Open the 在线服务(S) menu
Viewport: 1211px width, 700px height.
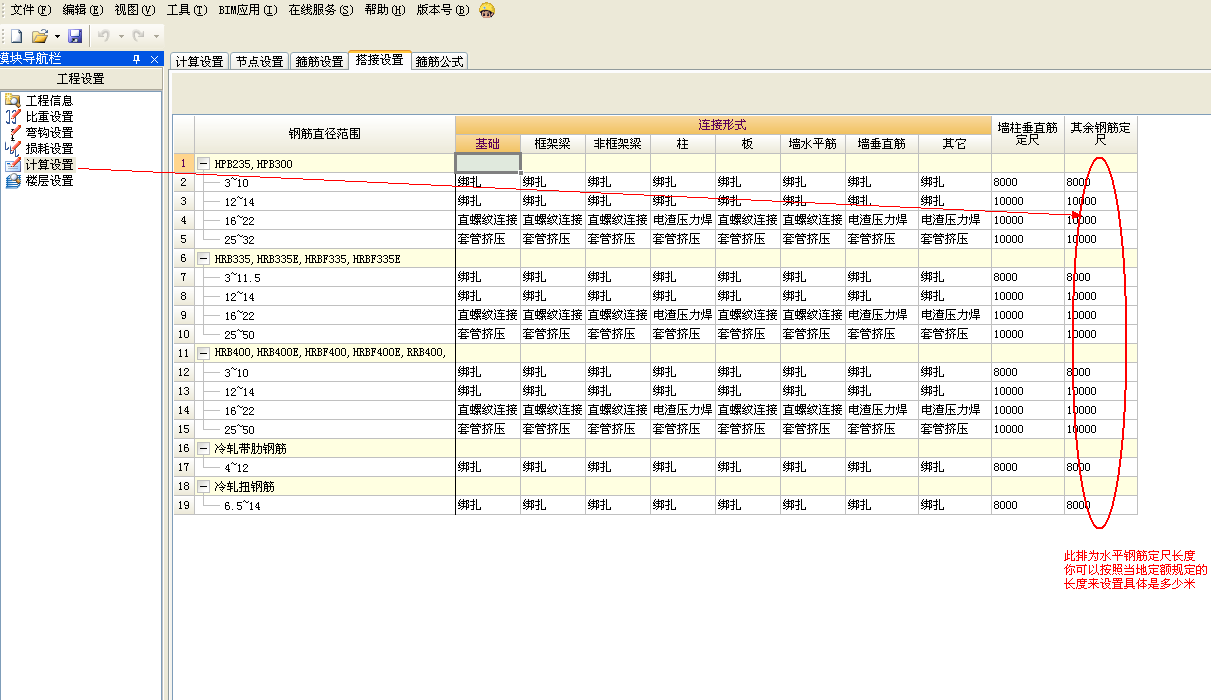point(321,9)
